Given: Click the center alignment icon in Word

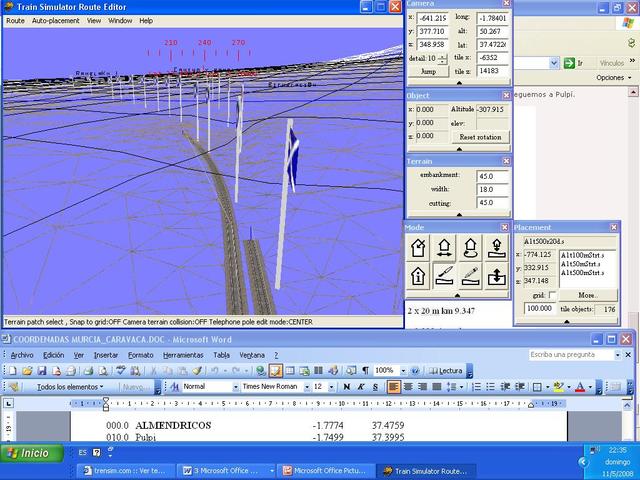Looking at the screenshot, I should (x=410, y=387).
